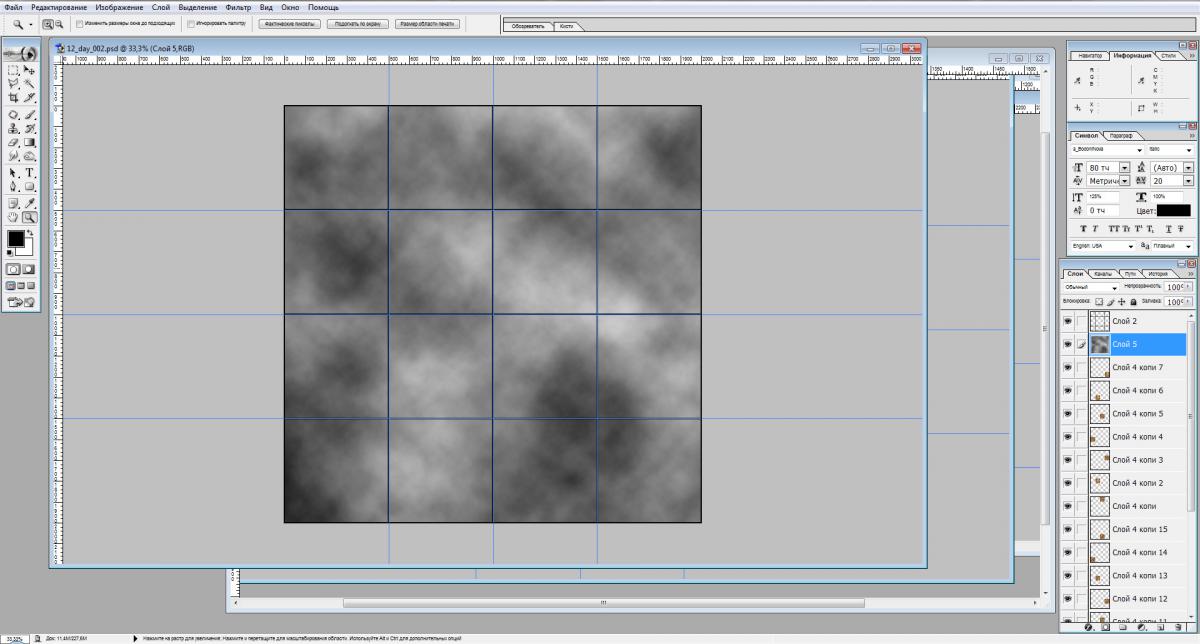Select the Type tool

29,173
